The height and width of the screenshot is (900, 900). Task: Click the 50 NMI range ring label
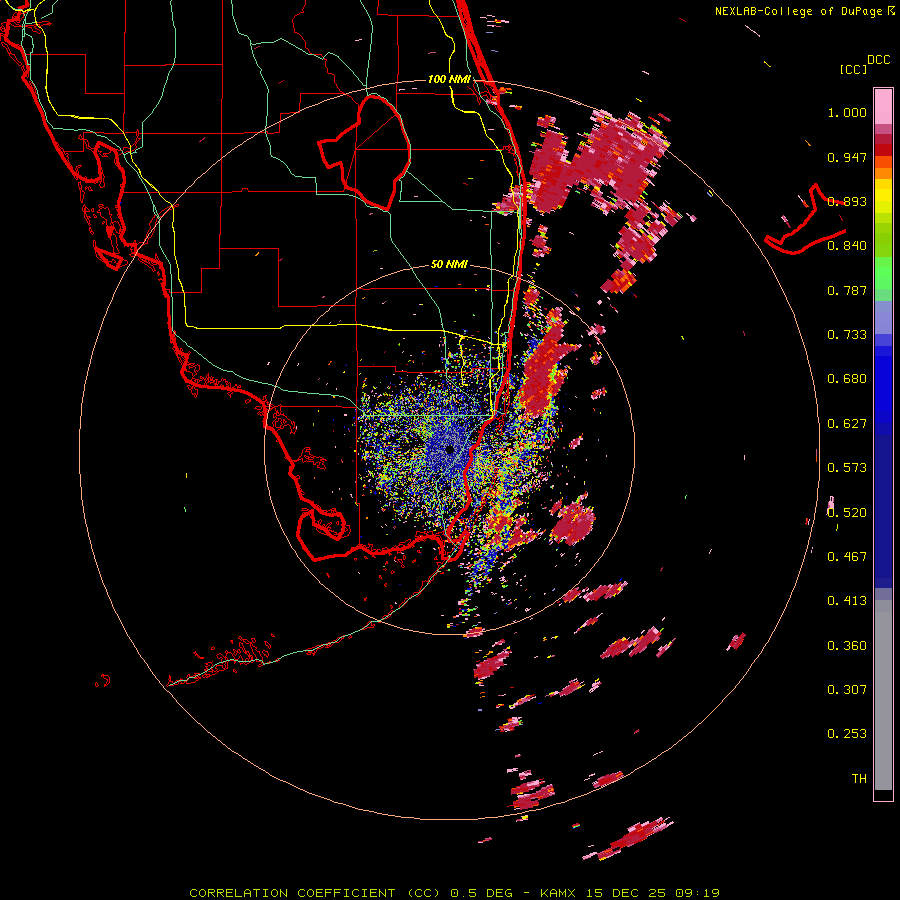(449, 264)
